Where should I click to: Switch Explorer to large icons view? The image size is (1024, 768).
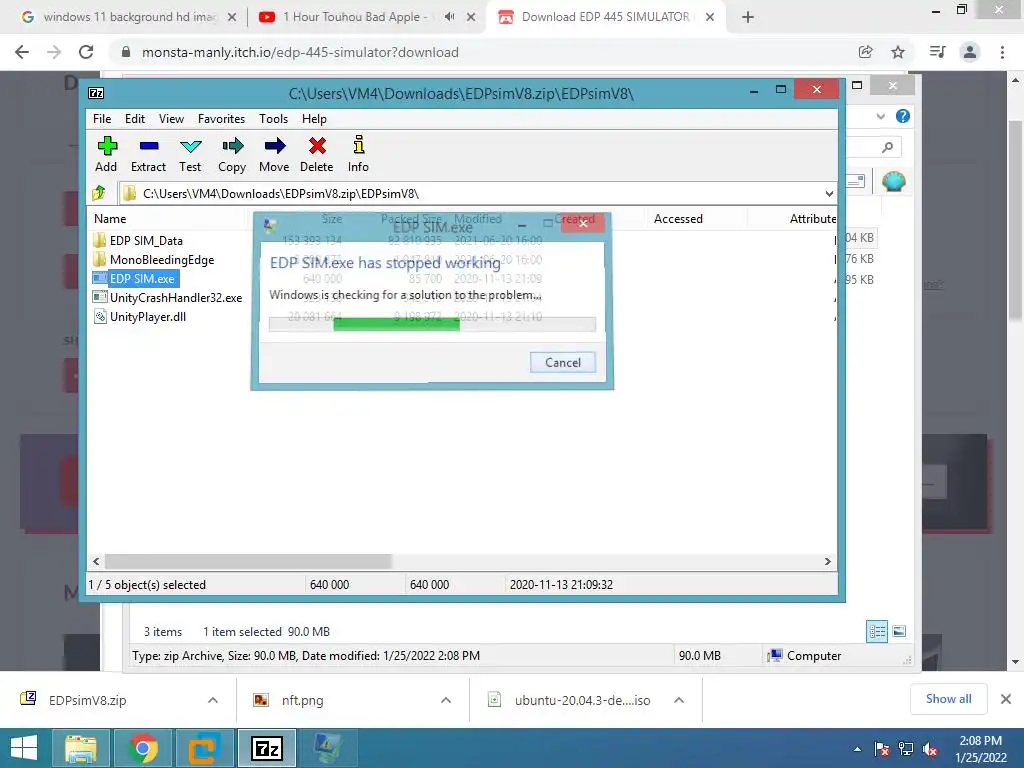tap(899, 631)
